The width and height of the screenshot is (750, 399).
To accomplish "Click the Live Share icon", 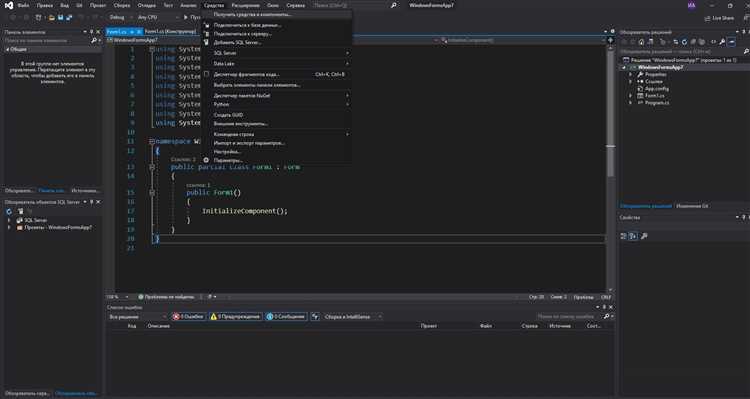I will click(x=707, y=18).
